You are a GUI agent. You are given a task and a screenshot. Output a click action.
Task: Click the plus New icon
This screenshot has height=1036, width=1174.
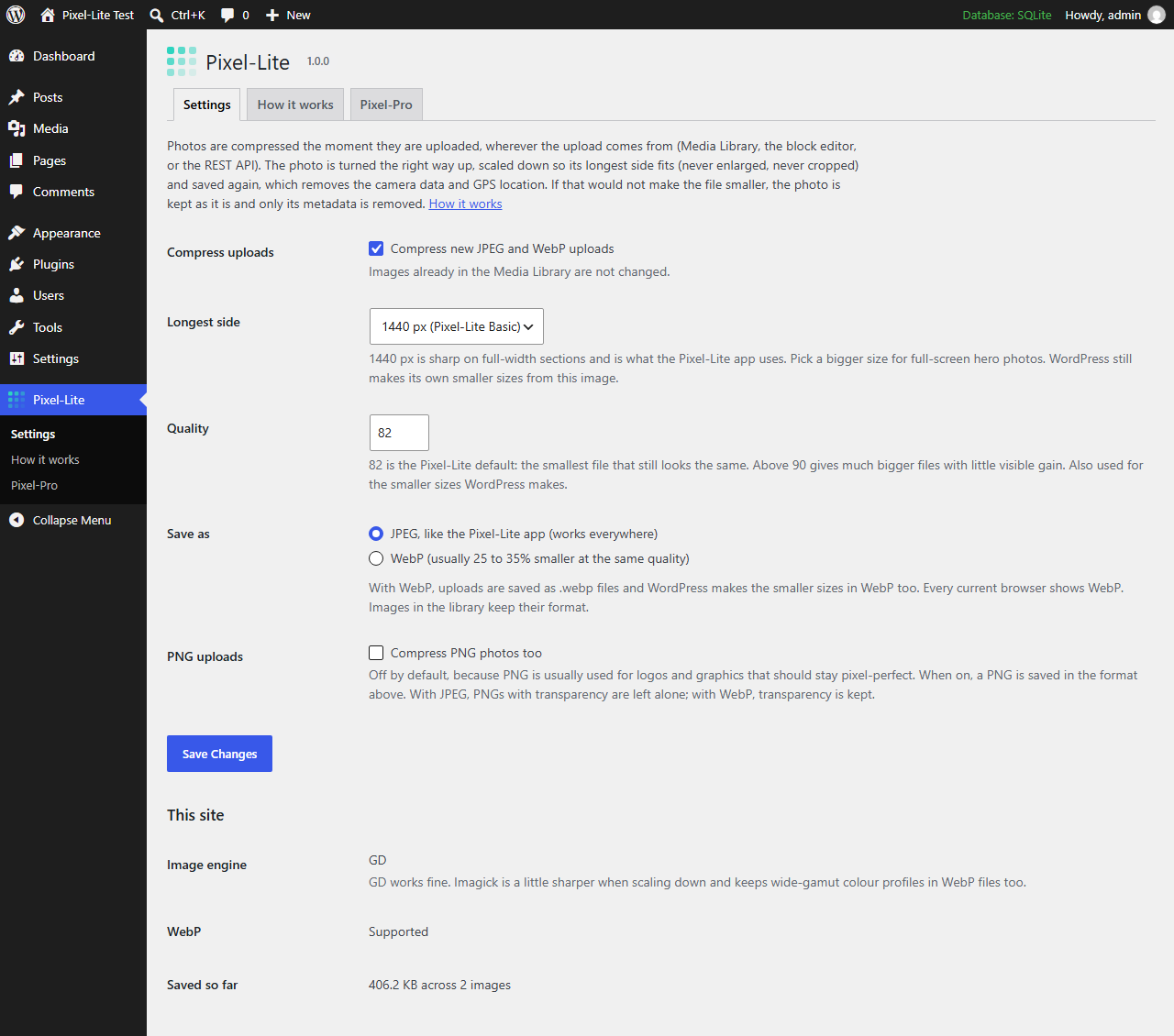[x=272, y=15]
